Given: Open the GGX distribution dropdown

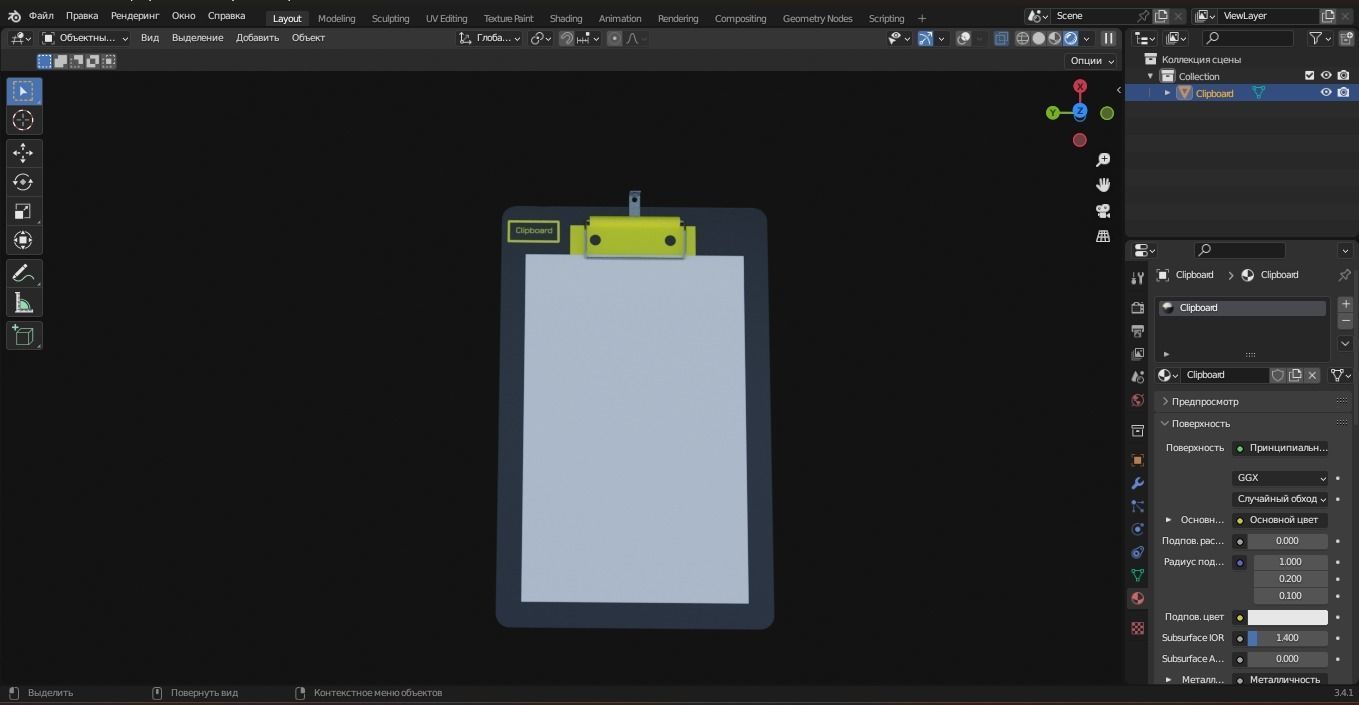Looking at the screenshot, I should [1280, 477].
